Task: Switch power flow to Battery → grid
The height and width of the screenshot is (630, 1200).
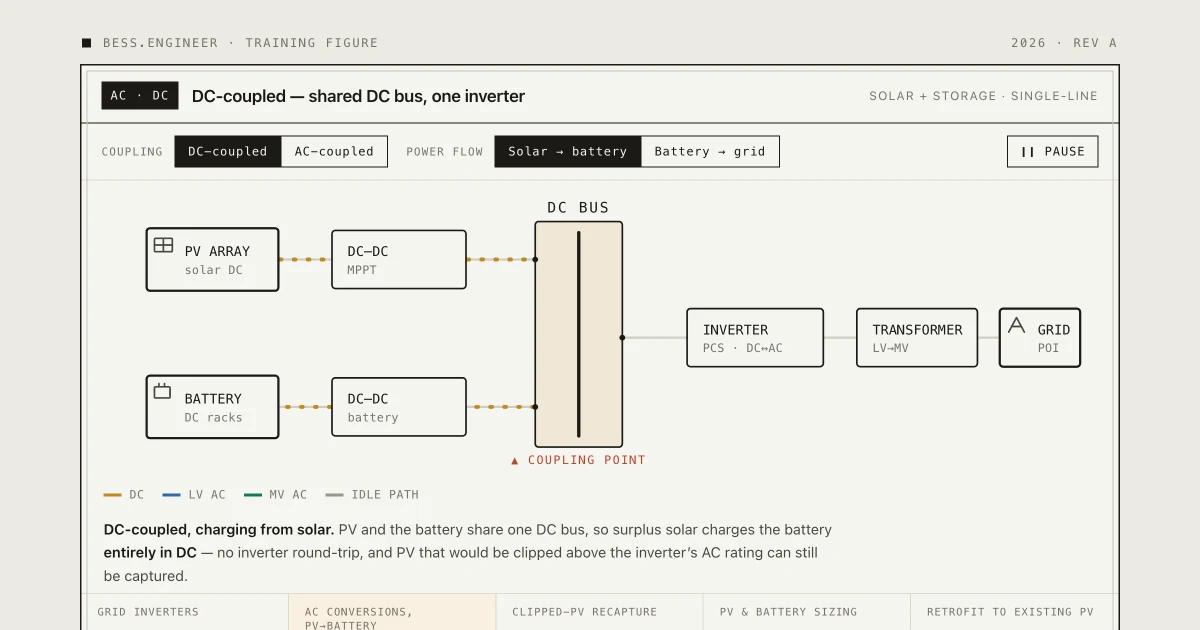Action: point(710,152)
